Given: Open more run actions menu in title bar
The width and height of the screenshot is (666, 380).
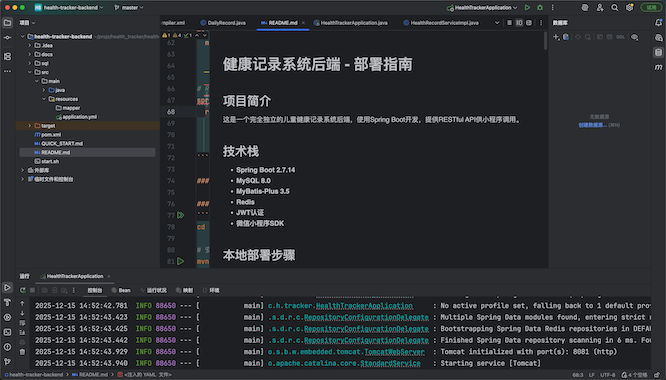Looking at the screenshot, I should pyautogui.click(x=553, y=8).
